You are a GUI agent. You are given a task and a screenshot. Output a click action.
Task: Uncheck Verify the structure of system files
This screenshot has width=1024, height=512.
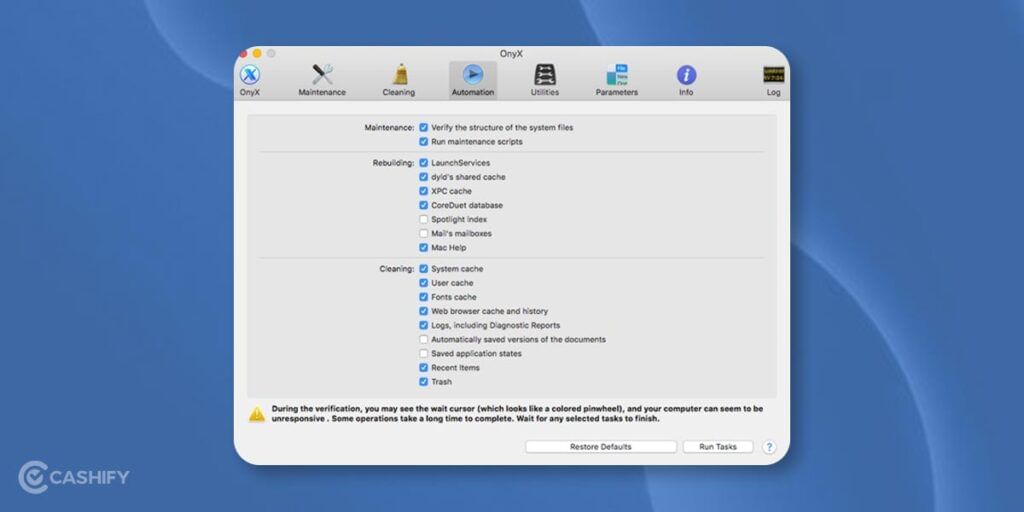424,128
